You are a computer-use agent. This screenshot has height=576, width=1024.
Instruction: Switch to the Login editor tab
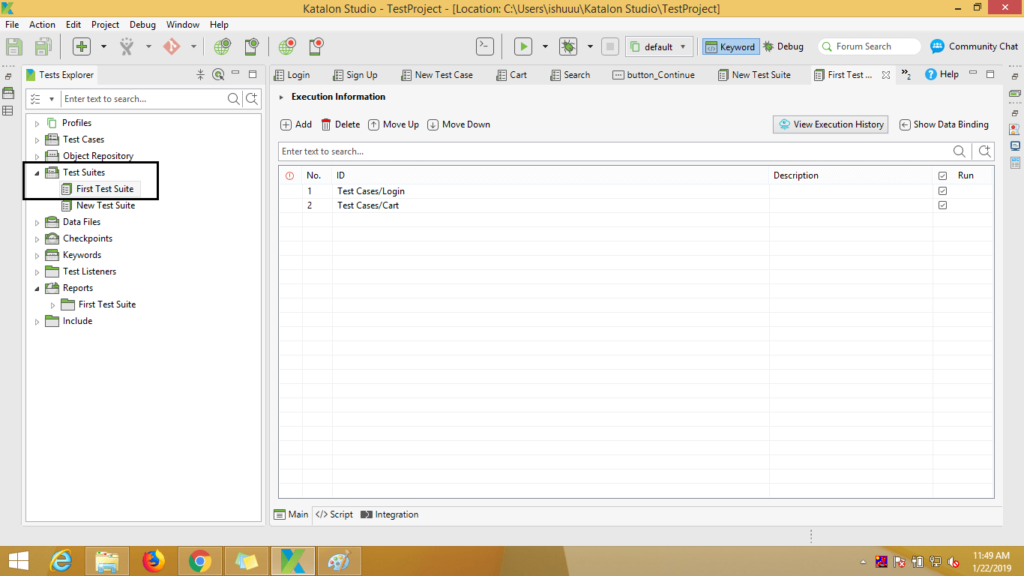click(292, 74)
